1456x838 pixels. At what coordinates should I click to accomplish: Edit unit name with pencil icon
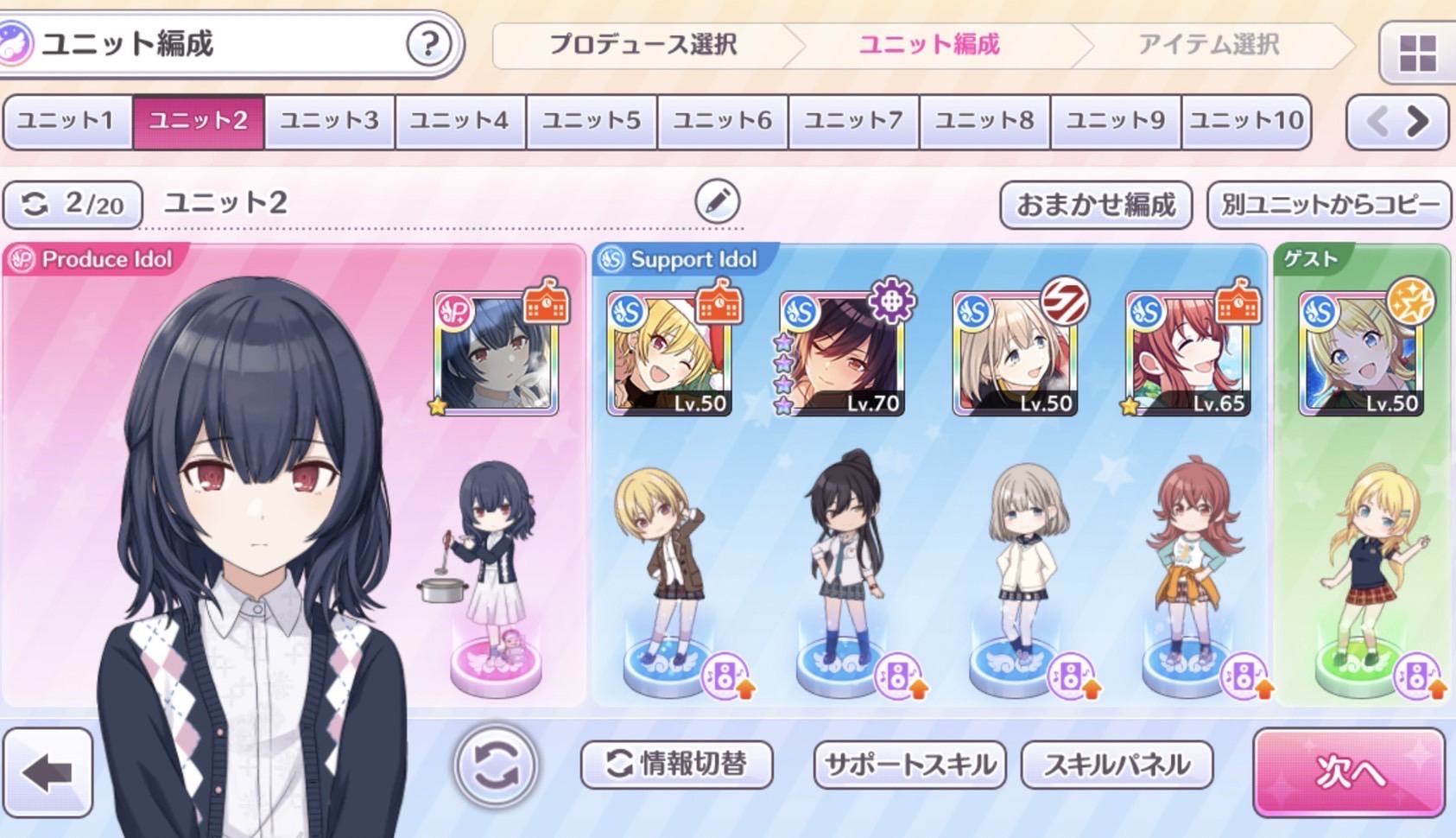tap(718, 202)
